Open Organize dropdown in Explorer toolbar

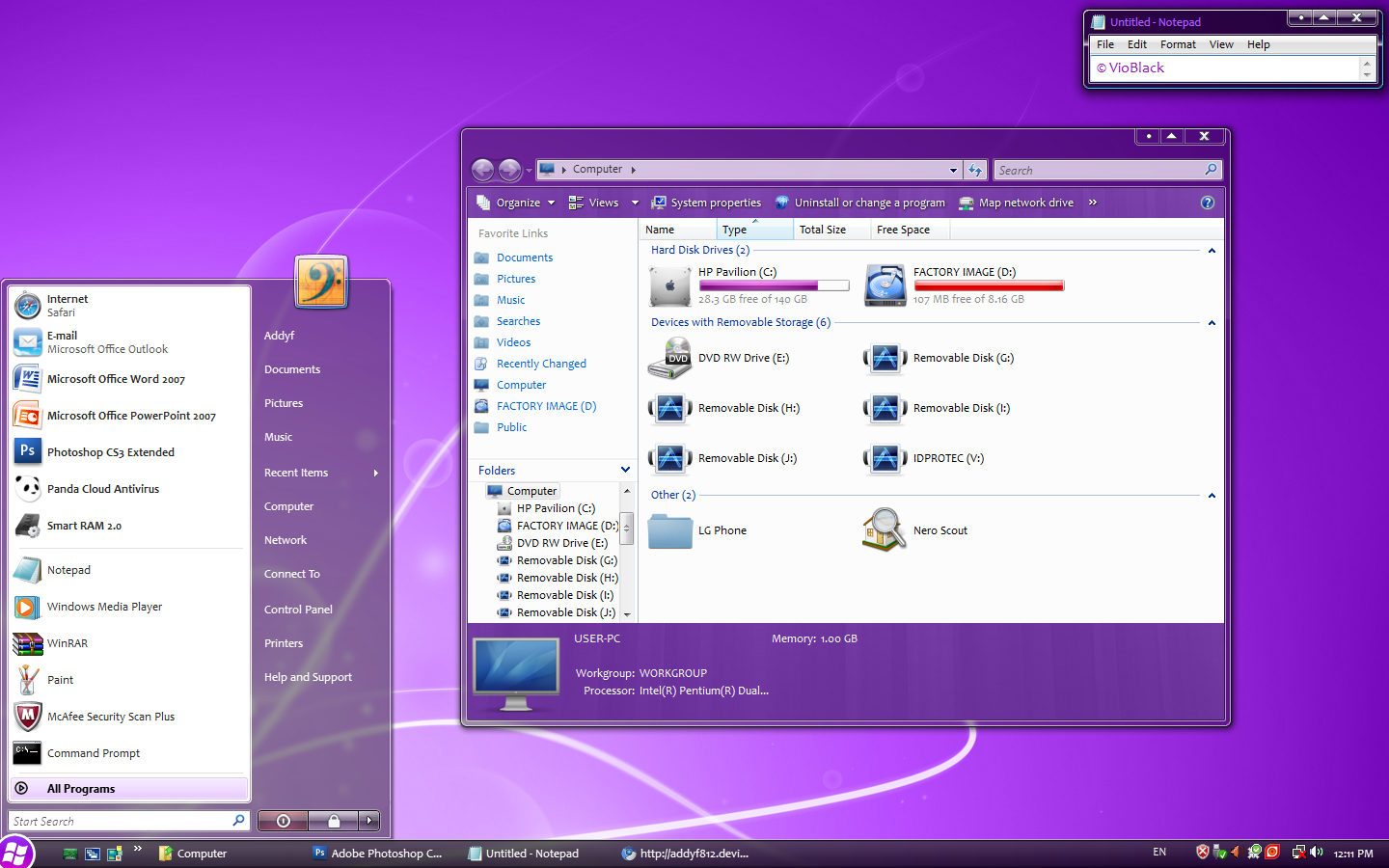(x=517, y=203)
